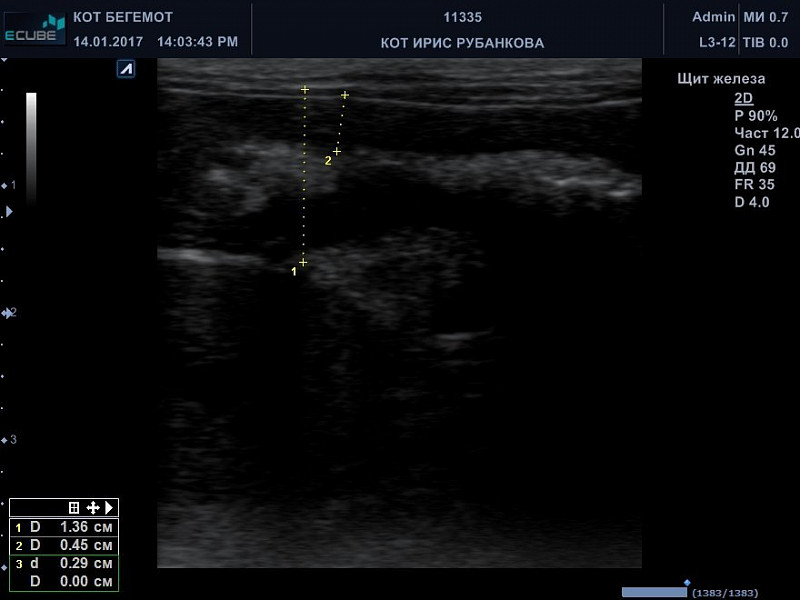This screenshot has height=600, width=800.
Task: Click the Част 12.0 frequency value
Action: coord(767,133)
